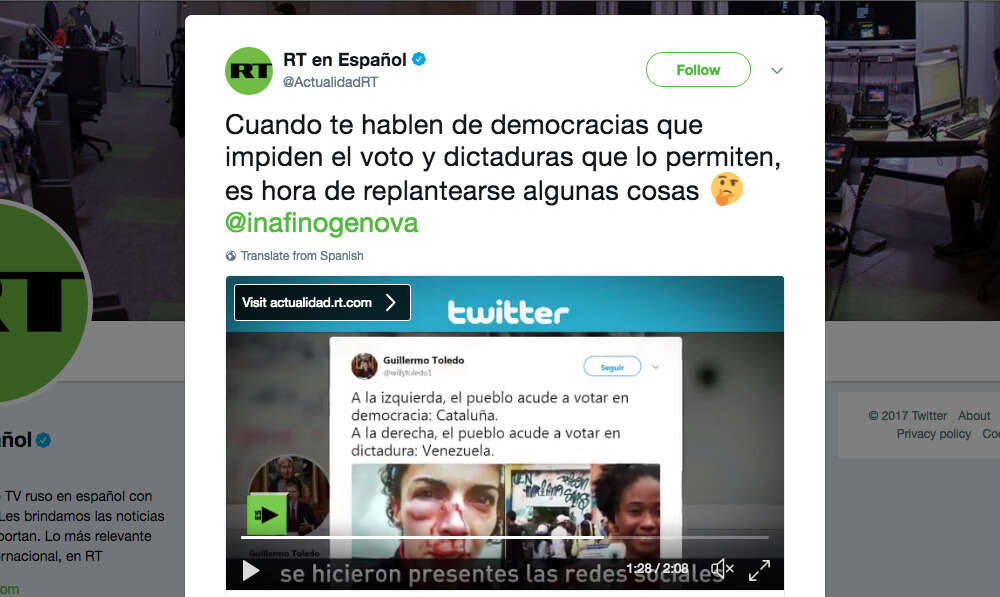Click the verified badge beside RT en Español
This screenshot has height=597, width=1000.
coord(419,59)
